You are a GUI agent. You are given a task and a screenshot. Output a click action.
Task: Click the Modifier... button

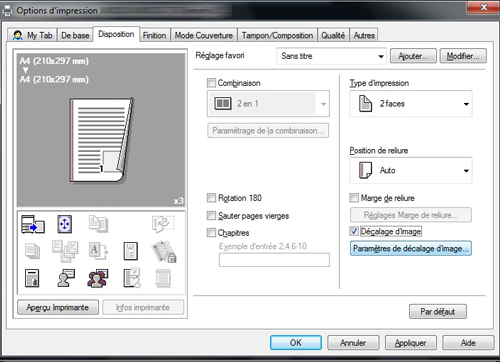(463, 56)
